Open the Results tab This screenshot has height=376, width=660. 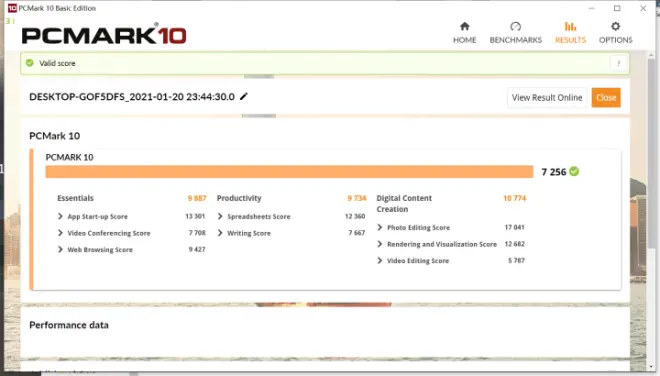coord(570,33)
